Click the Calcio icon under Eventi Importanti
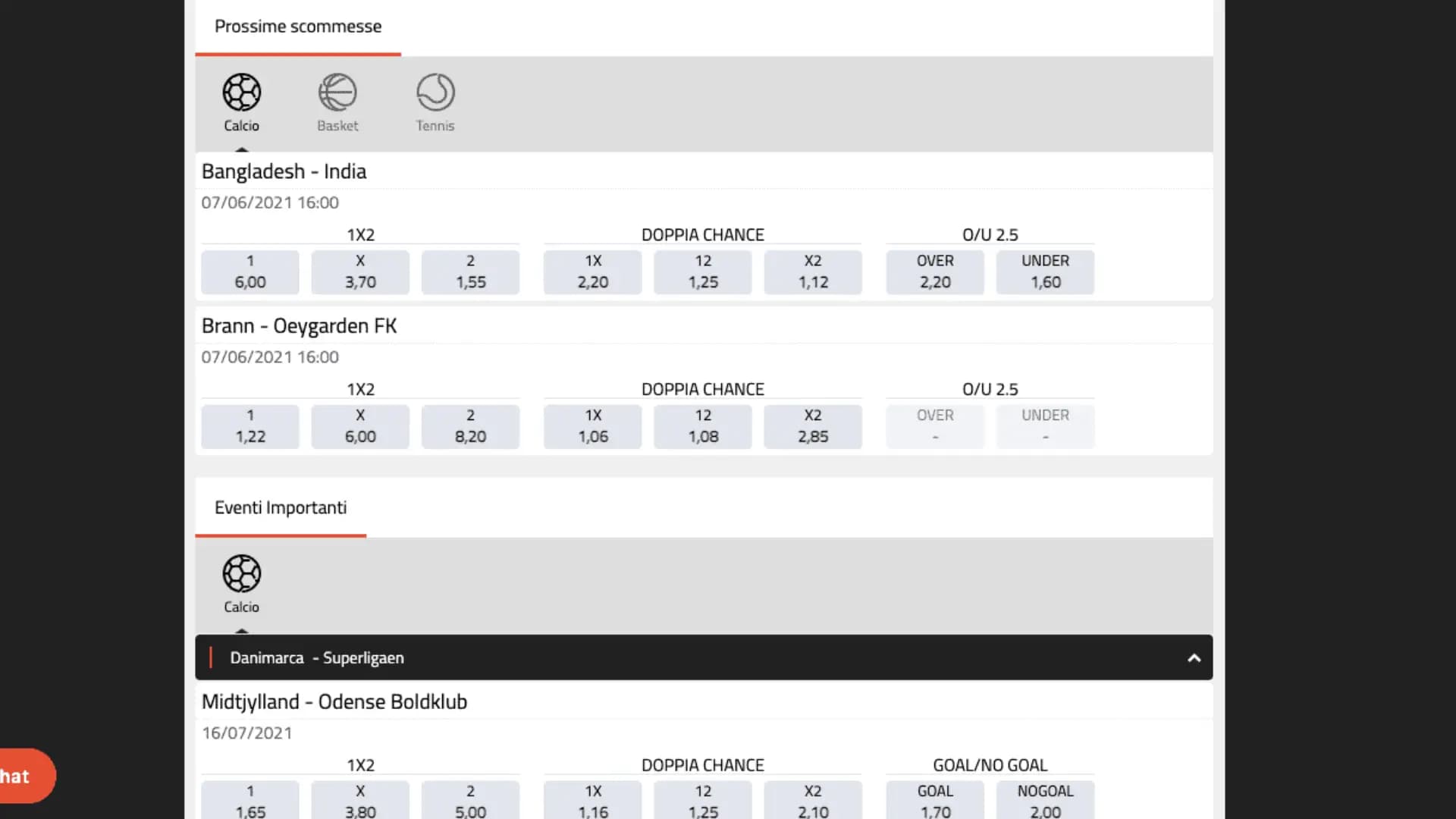Viewport: 1456px width, 819px height. coord(241,583)
